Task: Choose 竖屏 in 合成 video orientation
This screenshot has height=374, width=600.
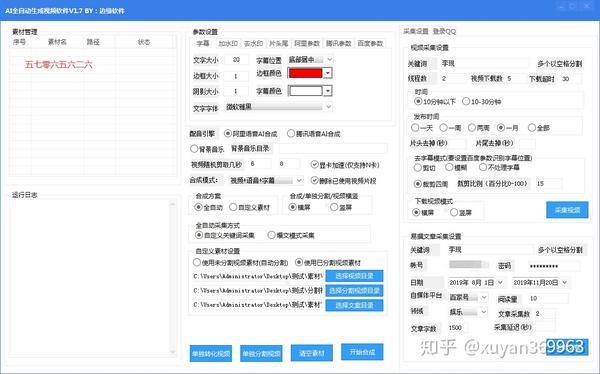Action: tap(341, 207)
